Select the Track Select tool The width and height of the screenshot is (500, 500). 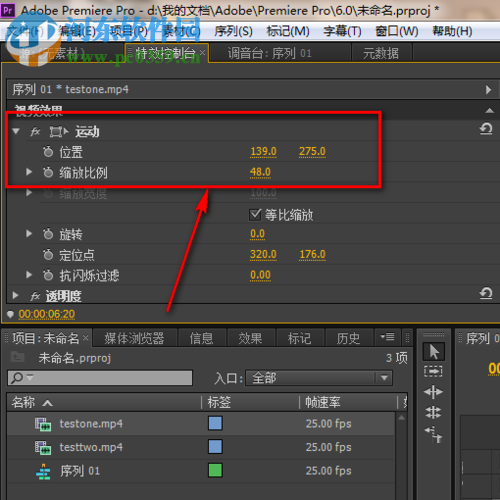[433, 371]
